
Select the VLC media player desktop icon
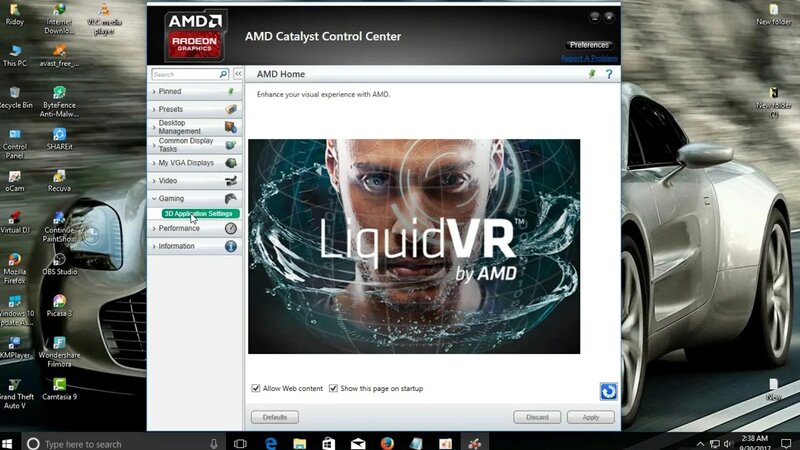pos(104,19)
